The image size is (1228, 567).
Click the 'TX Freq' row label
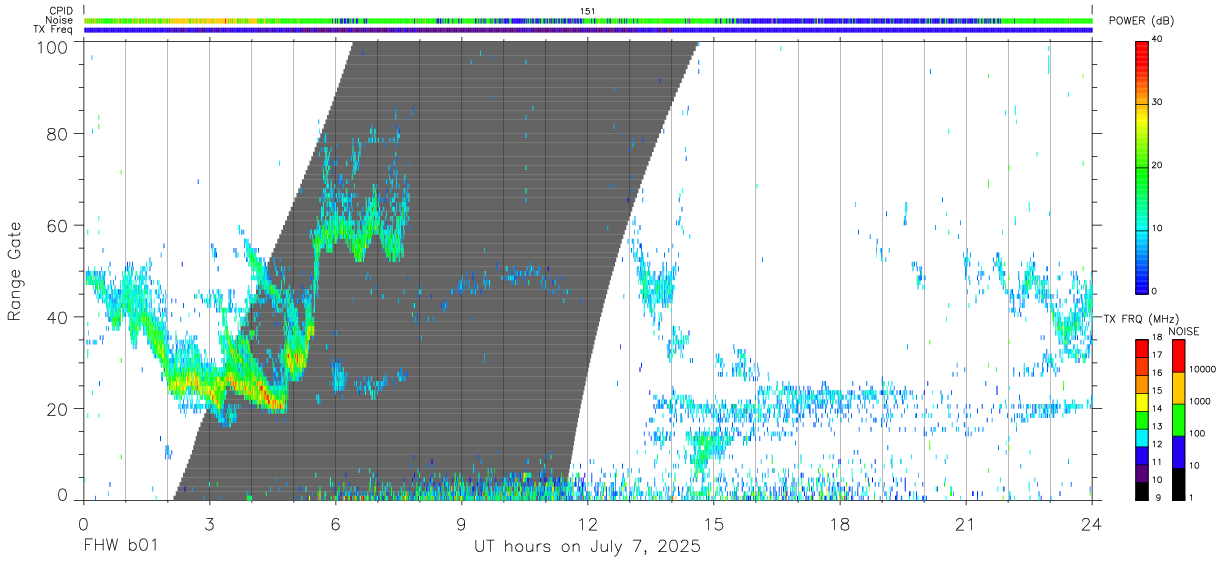53,30
